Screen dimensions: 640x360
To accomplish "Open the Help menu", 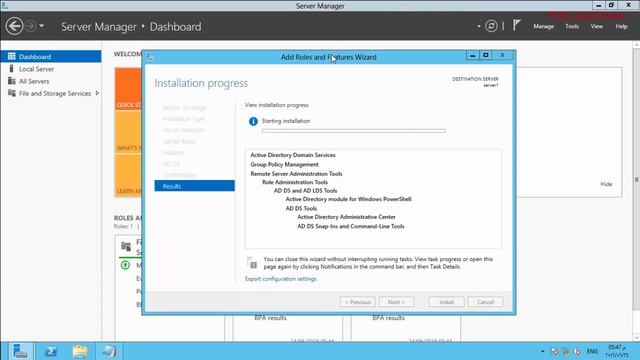I will 621,26.
